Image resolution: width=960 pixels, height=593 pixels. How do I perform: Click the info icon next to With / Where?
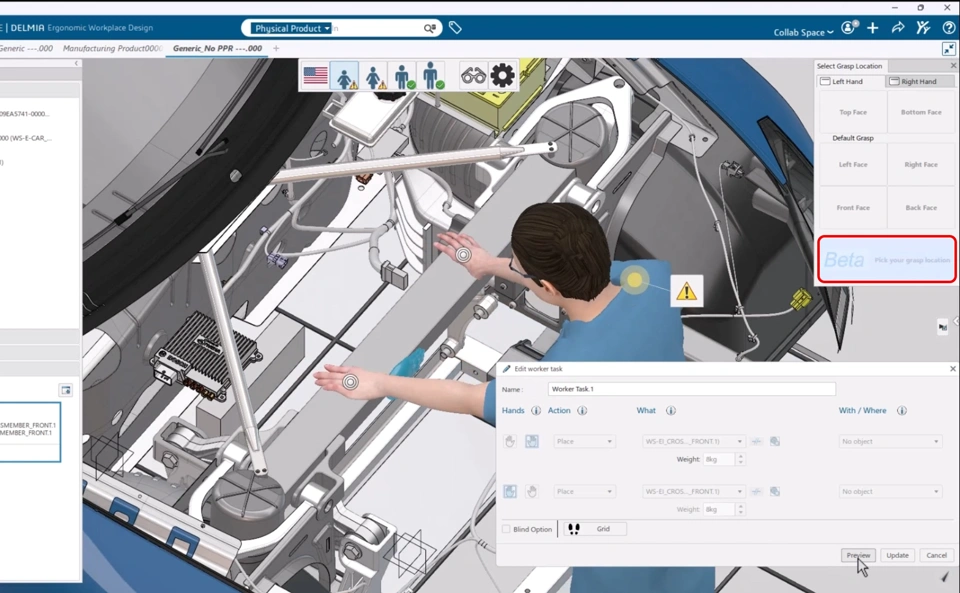point(902,411)
